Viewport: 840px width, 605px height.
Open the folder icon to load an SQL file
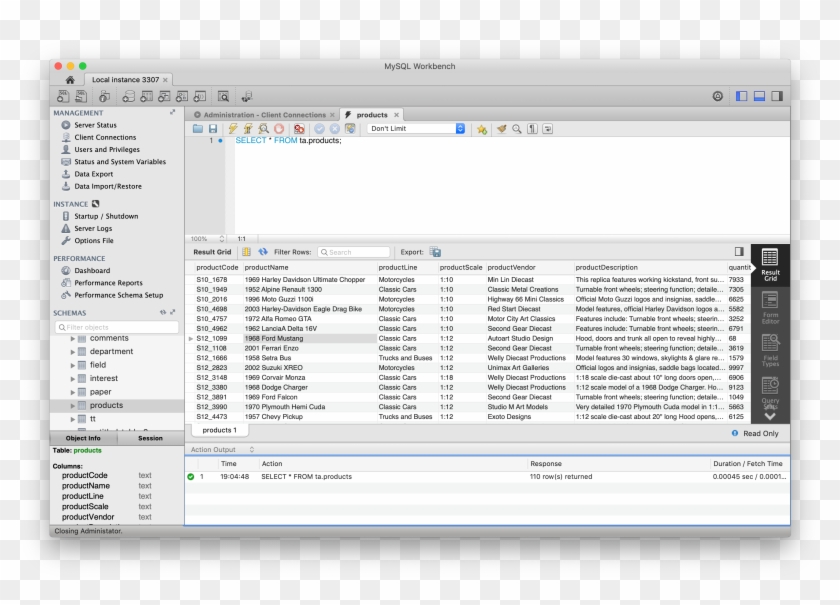(x=199, y=129)
